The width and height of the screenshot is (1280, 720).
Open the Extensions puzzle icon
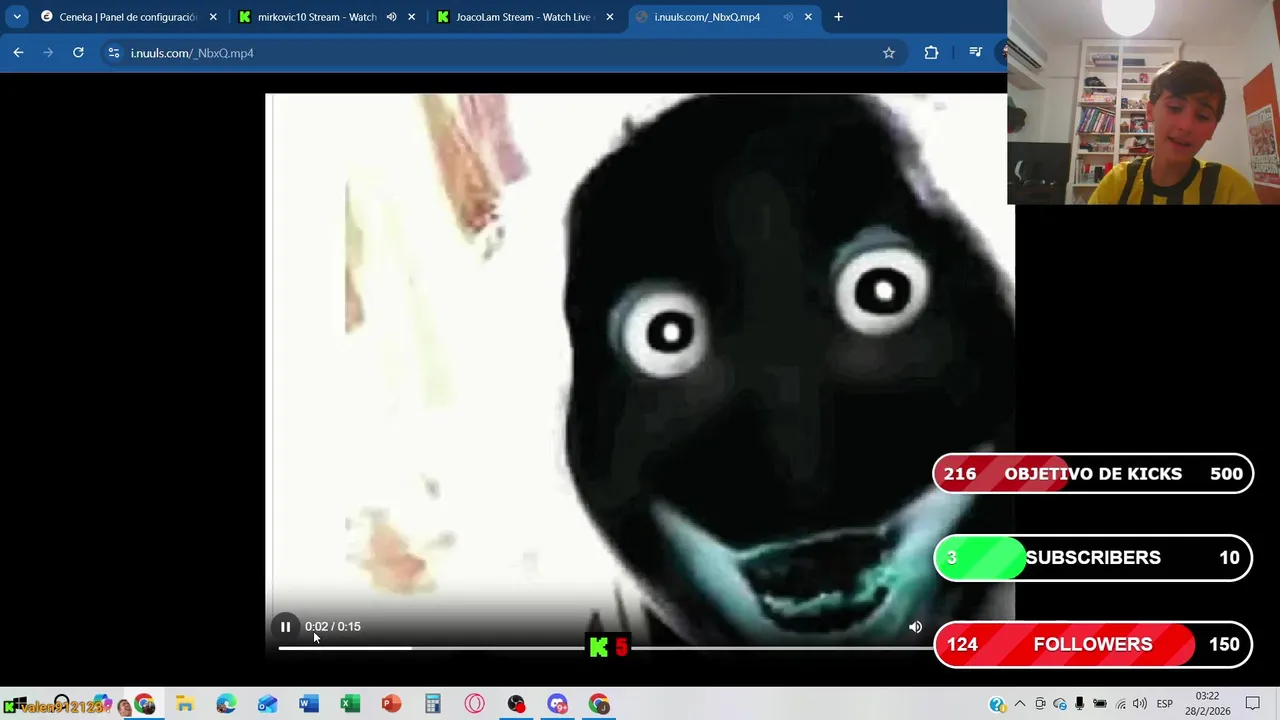[931, 53]
